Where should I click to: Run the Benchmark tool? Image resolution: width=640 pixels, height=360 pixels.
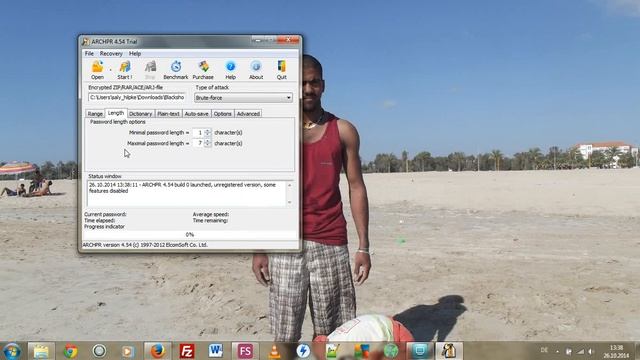[x=176, y=70]
